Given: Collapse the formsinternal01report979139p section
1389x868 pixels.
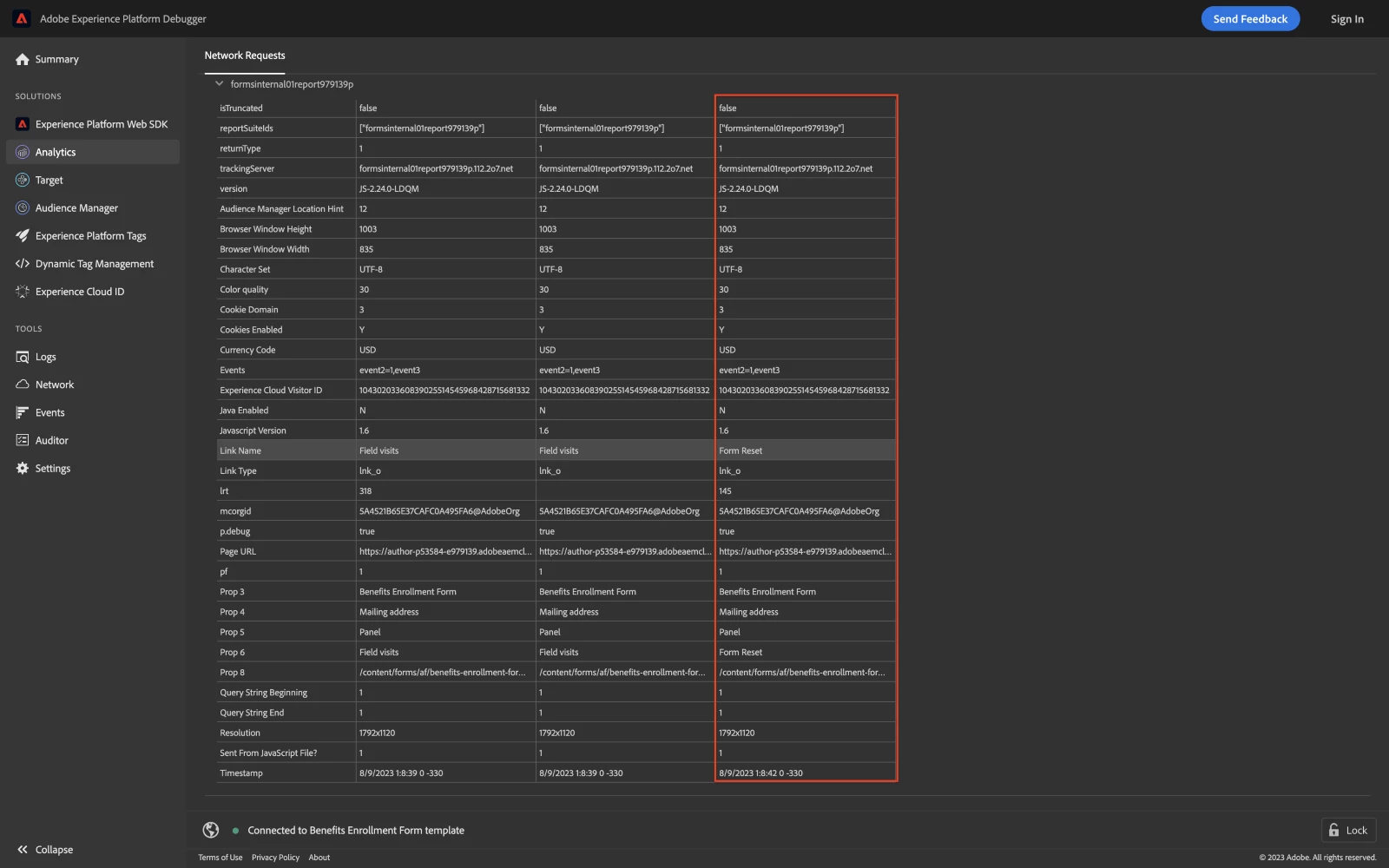Looking at the screenshot, I should (x=219, y=84).
